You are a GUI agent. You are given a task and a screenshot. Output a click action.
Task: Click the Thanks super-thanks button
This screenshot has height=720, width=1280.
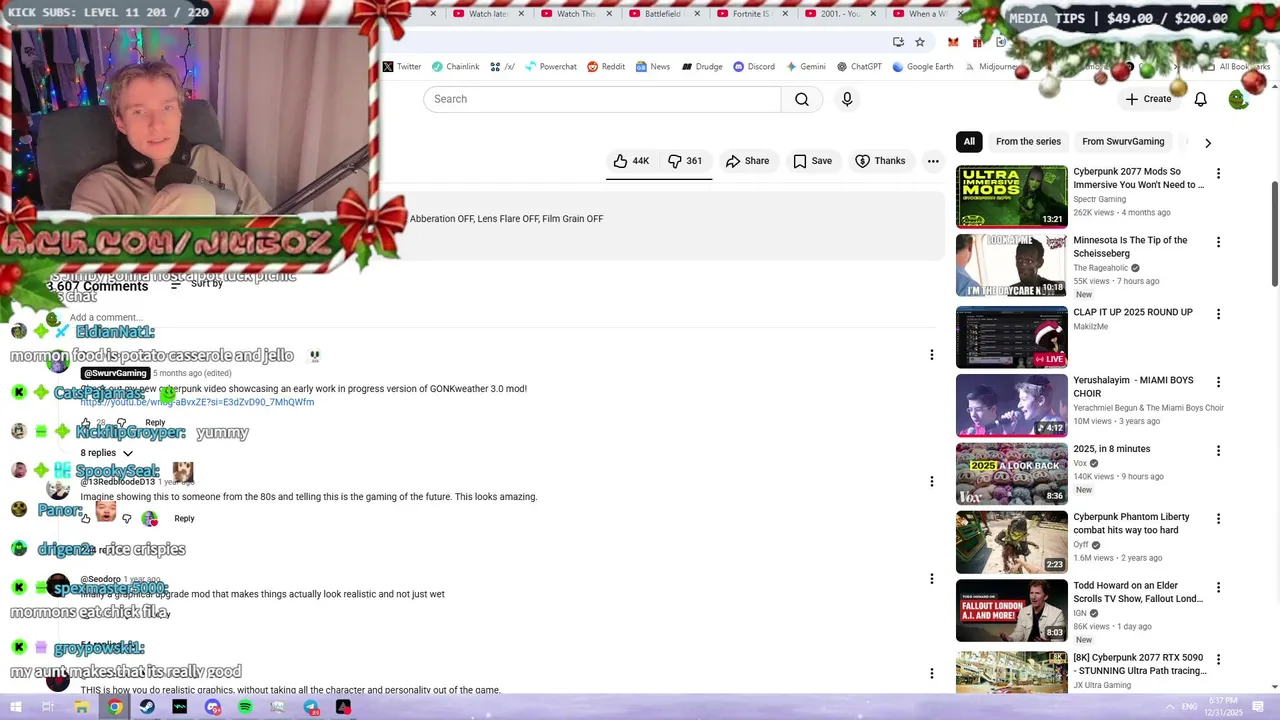point(880,161)
